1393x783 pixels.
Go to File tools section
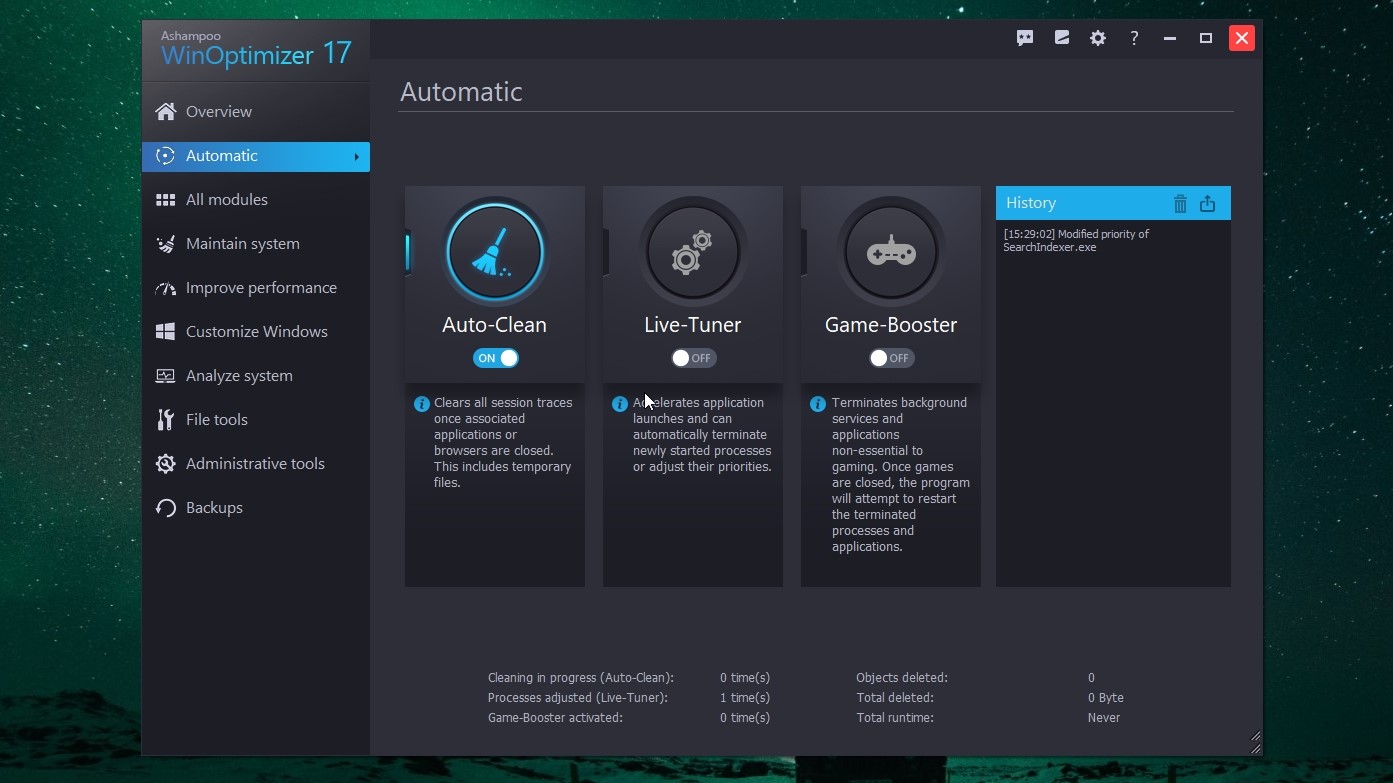[256, 420]
